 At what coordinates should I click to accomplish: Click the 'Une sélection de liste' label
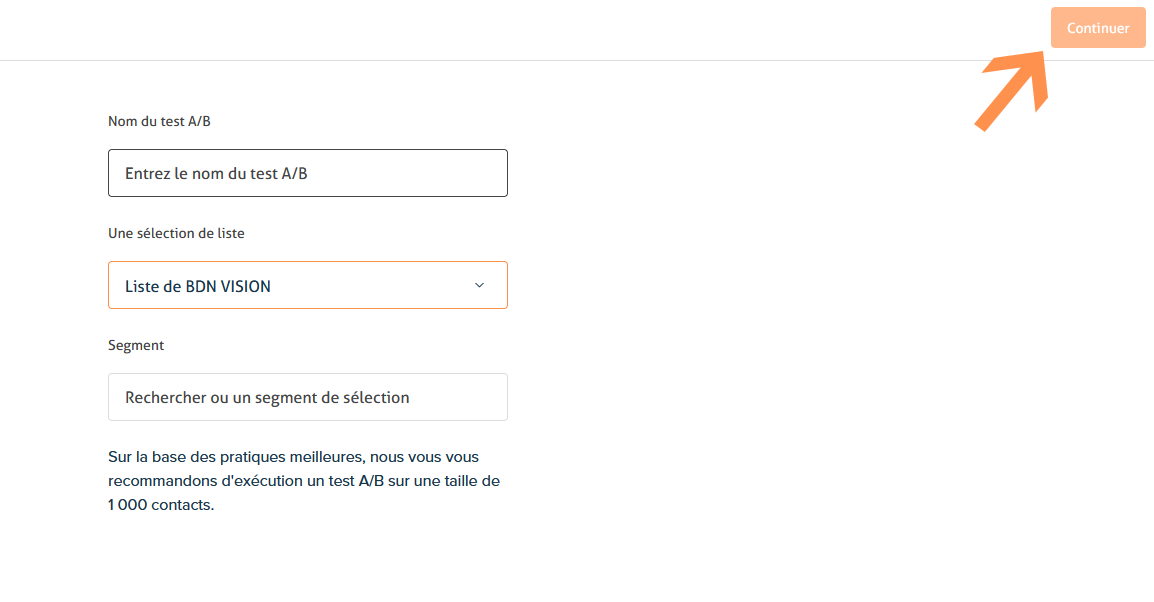[176, 233]
